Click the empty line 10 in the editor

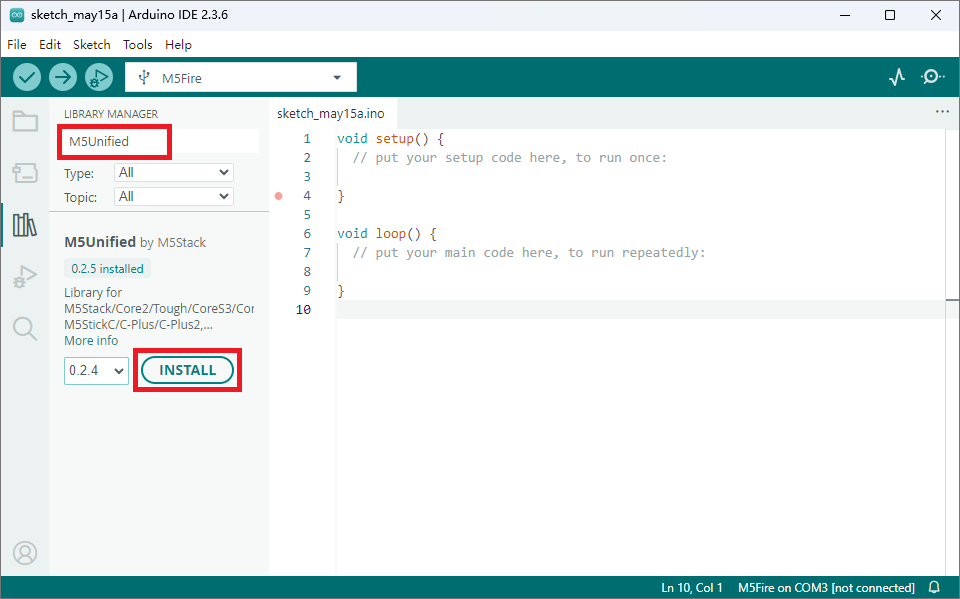(641, 310)
